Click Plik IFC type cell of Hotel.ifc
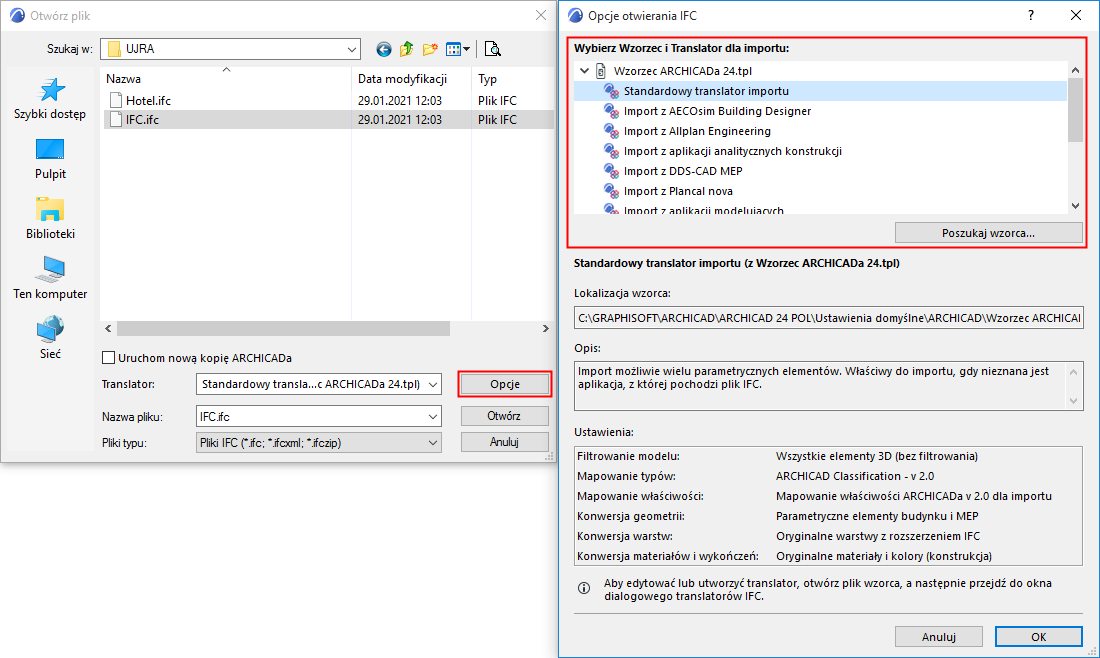 (497, 100)
